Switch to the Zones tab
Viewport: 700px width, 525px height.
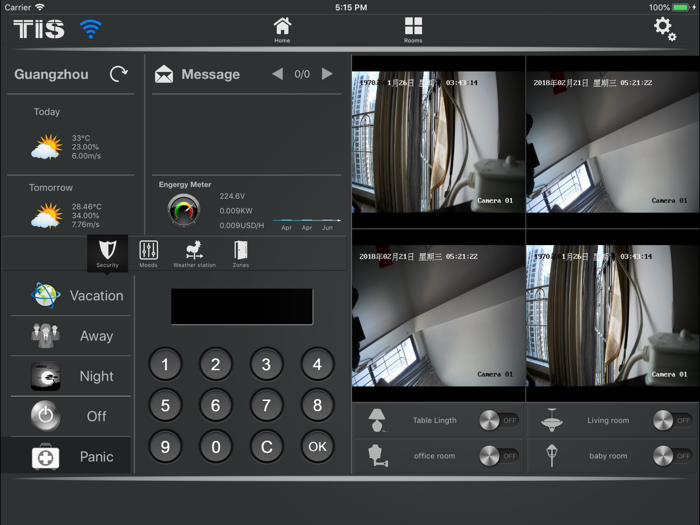tap(241, 254)
